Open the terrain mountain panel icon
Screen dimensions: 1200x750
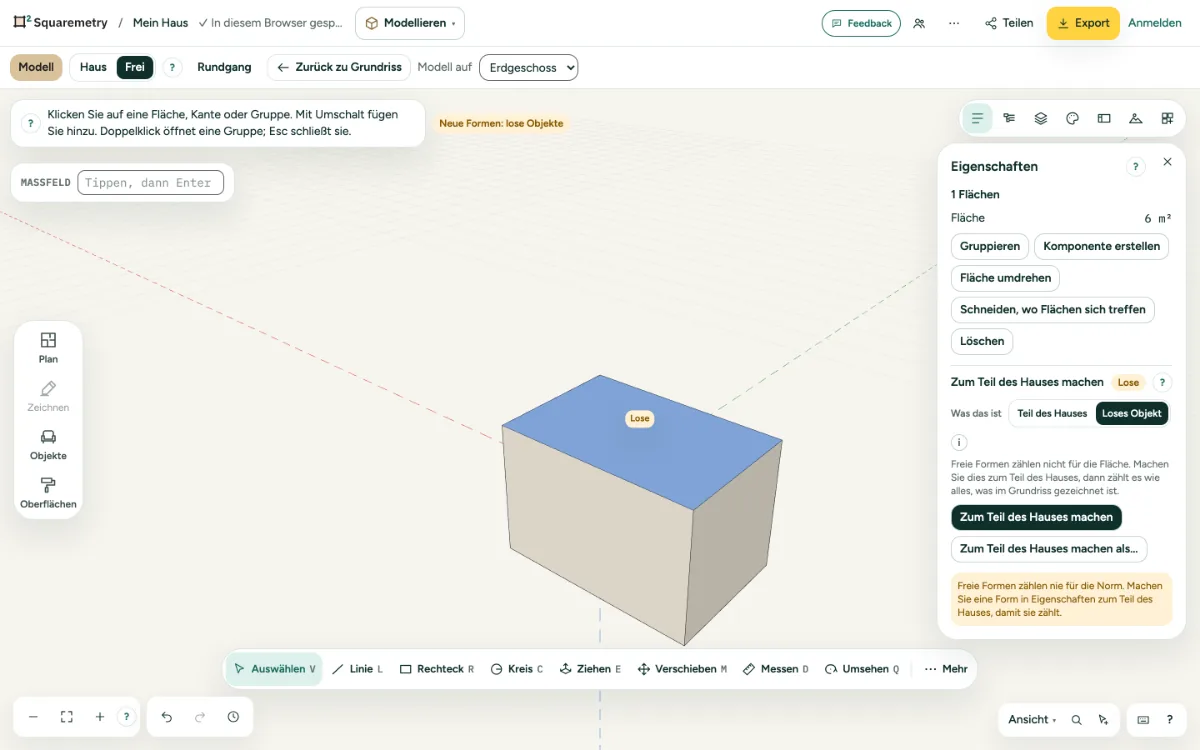(1135, 118)
